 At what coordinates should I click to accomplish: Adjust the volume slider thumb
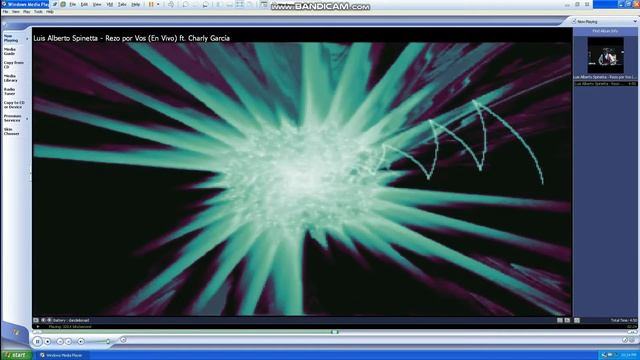coord(108,341)
